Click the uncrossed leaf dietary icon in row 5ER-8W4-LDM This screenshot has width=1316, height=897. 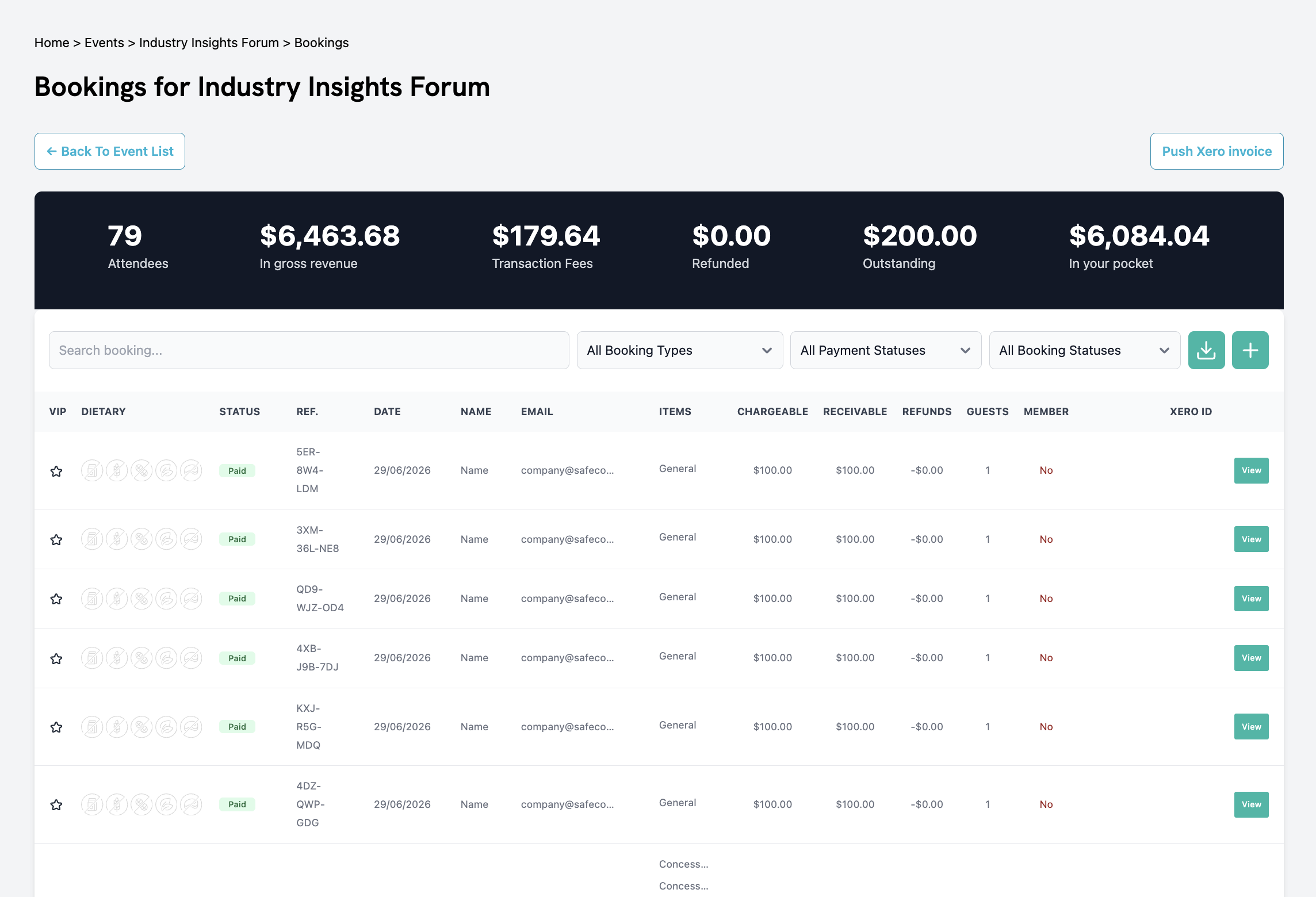coord(166,470)
